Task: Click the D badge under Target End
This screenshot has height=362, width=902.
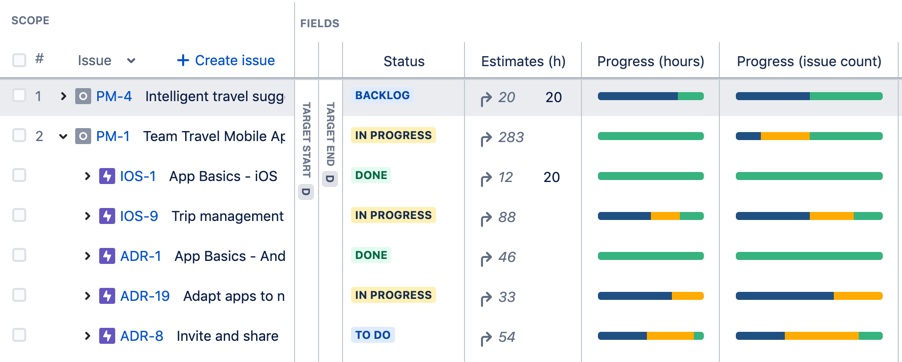Action: (330, 178)
